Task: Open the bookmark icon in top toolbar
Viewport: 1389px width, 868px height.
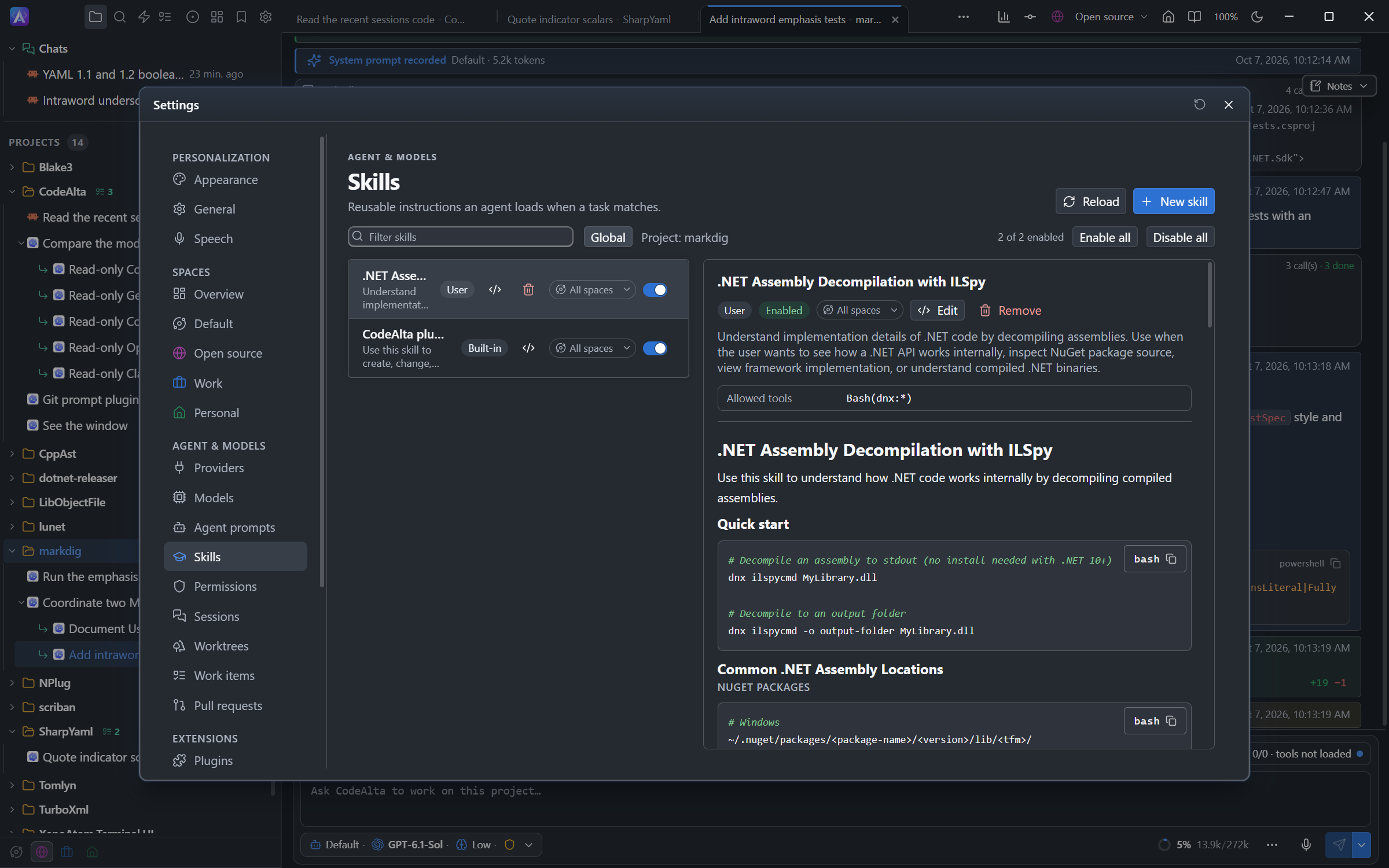Action: (241, 17)
